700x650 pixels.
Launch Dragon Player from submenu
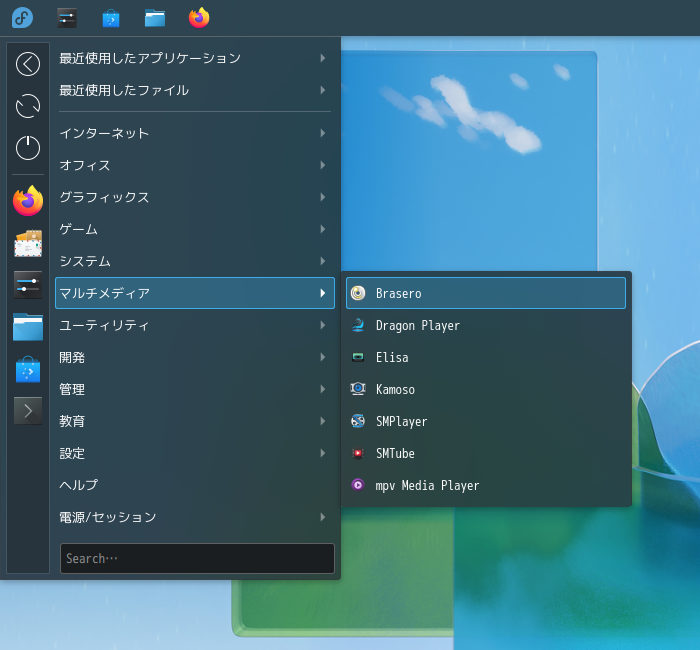coord(486,325)
